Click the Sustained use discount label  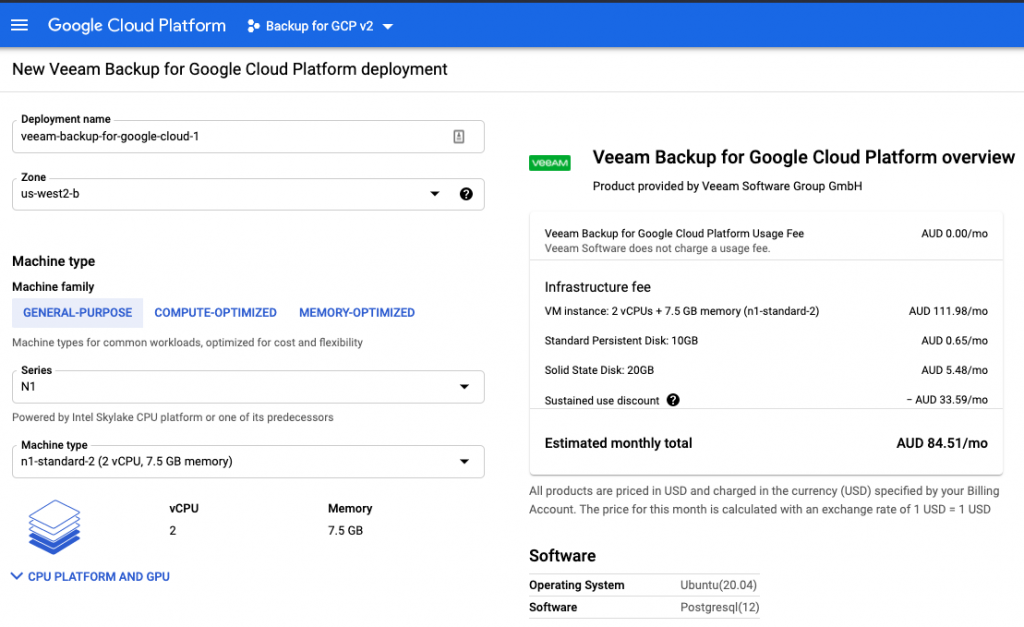click(x=602, y=400)
